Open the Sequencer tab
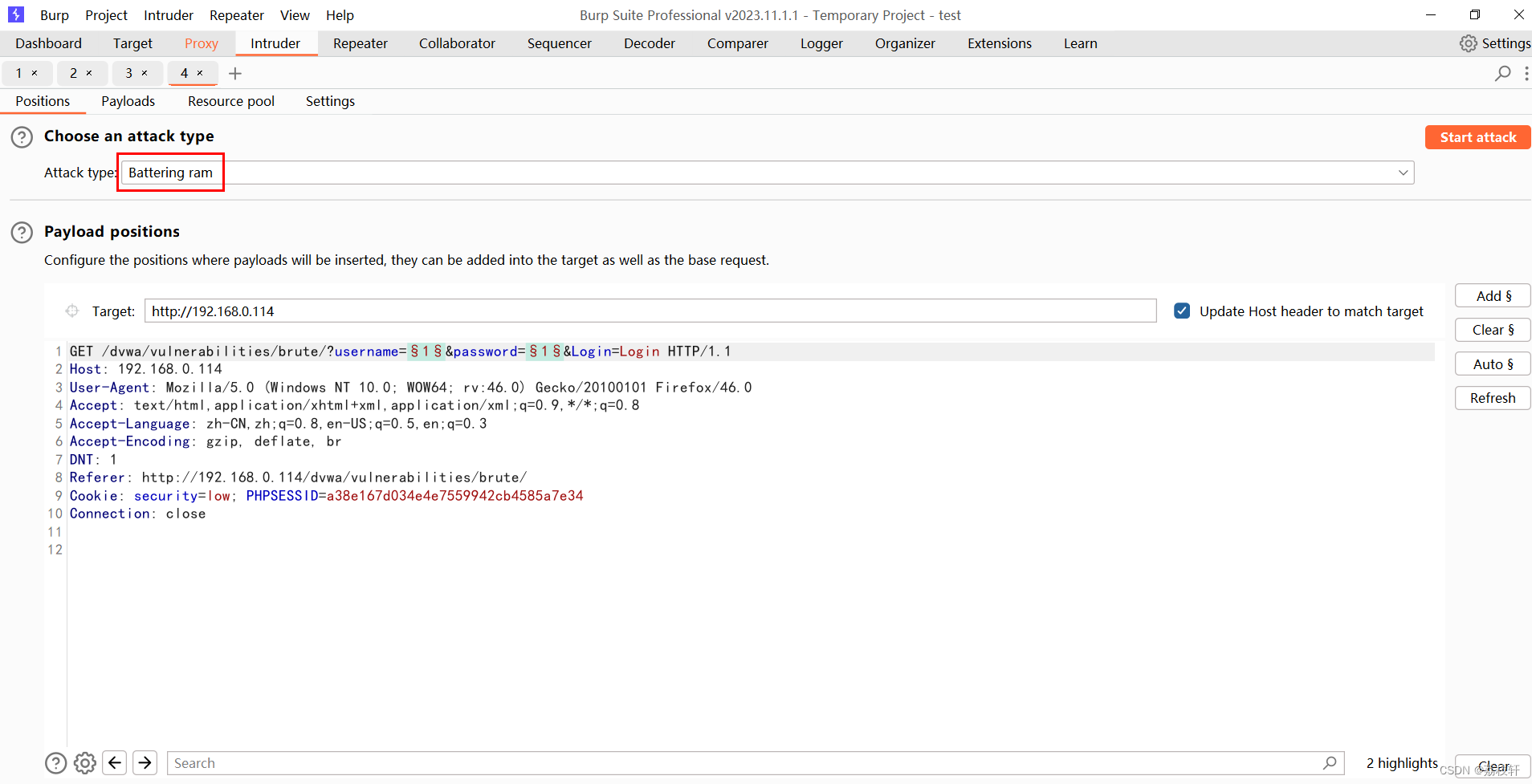 pyautogui.click(x=560, y=43)
